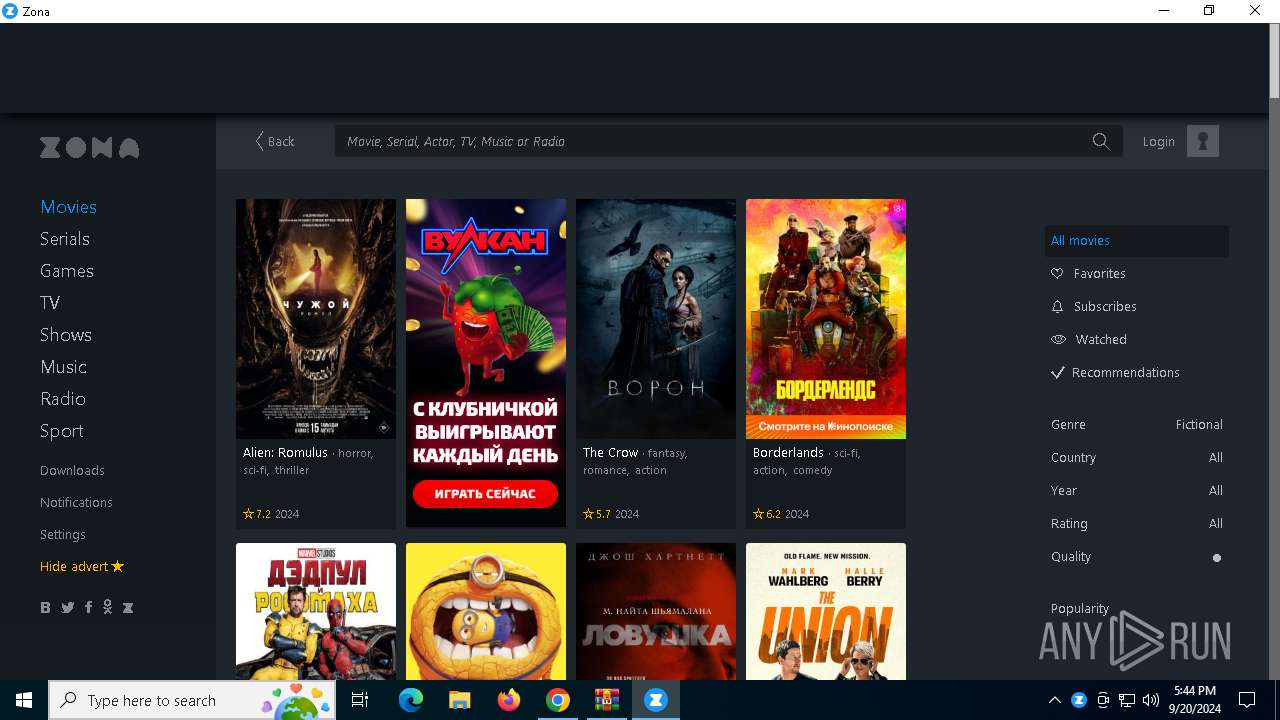Click the Back button text

[x=281, y=141]
